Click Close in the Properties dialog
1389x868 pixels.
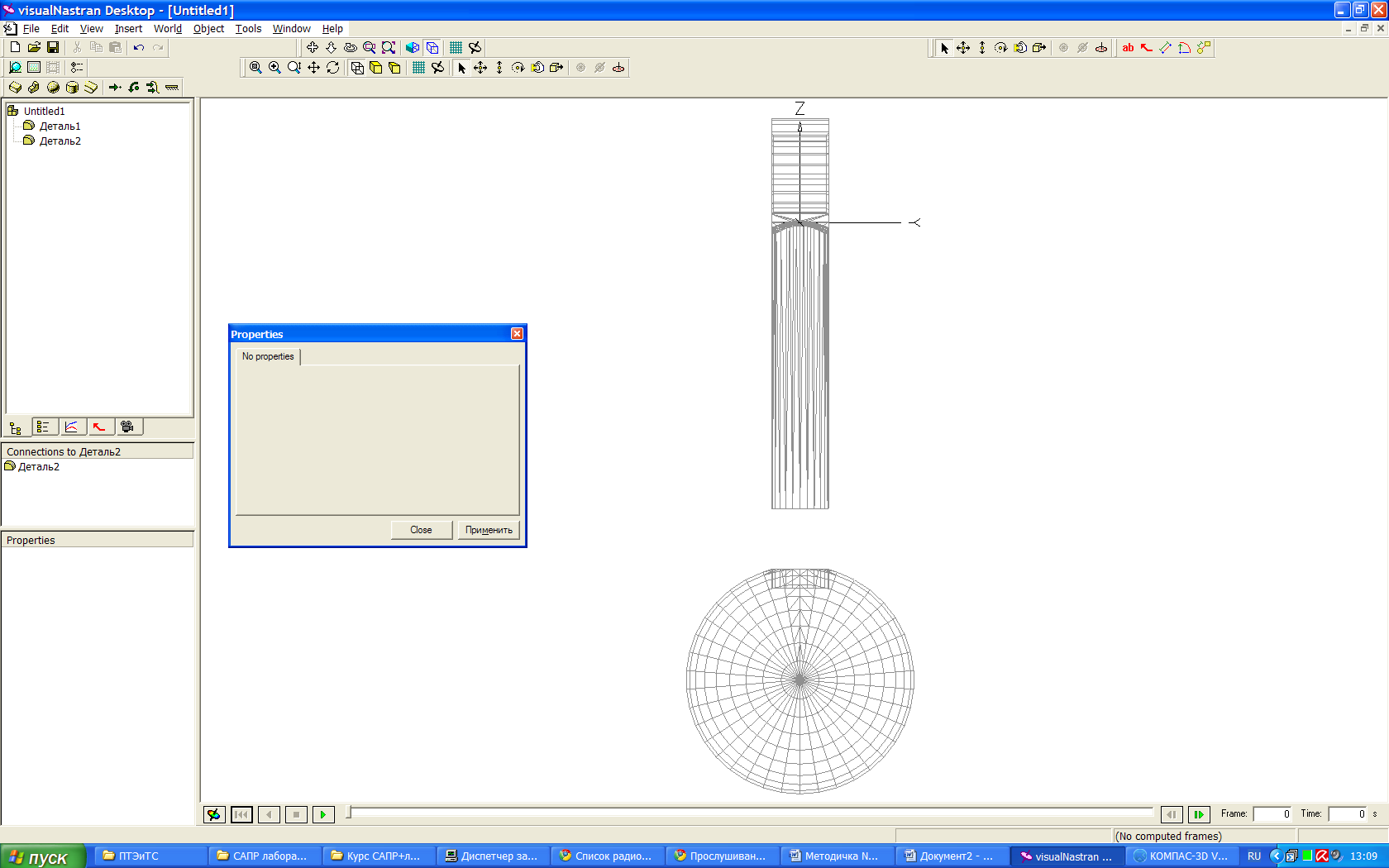click(421, 530)
